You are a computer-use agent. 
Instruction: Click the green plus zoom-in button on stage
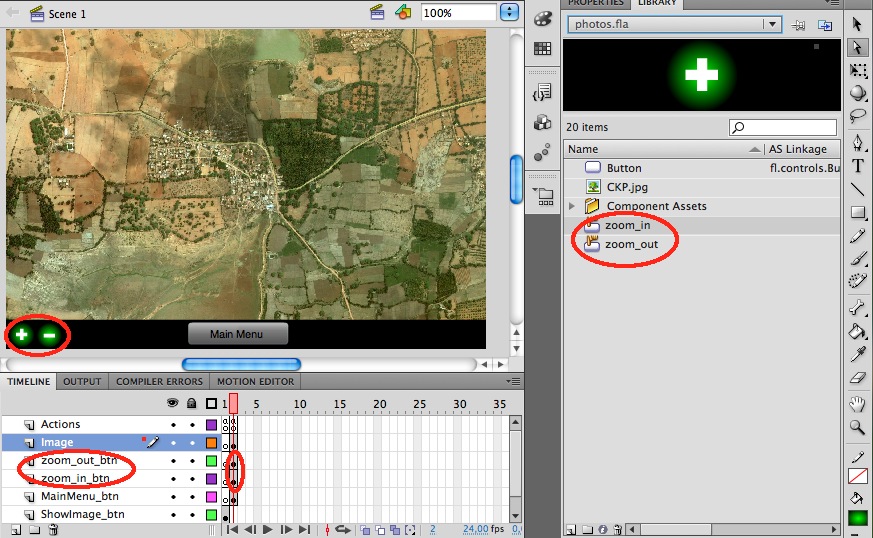[x=22, y=335]
